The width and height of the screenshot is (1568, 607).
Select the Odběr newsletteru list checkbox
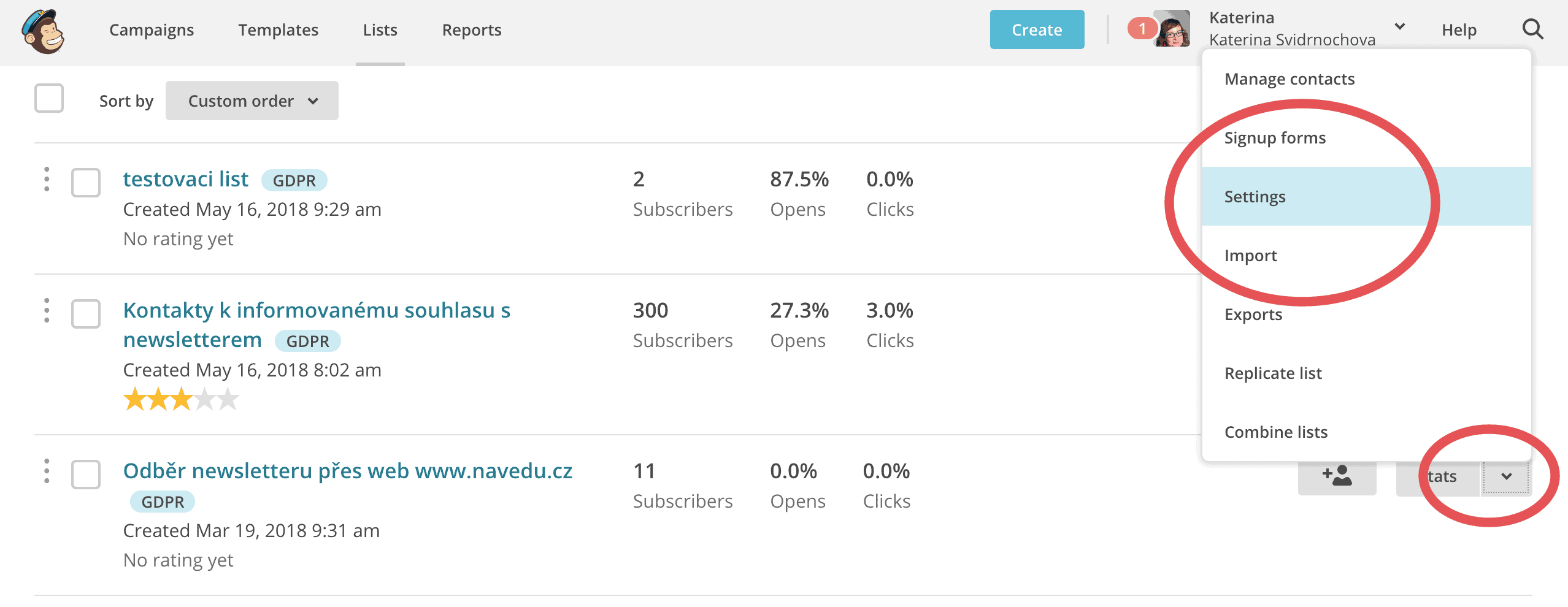pyautogui.click(x=86, y=475)
